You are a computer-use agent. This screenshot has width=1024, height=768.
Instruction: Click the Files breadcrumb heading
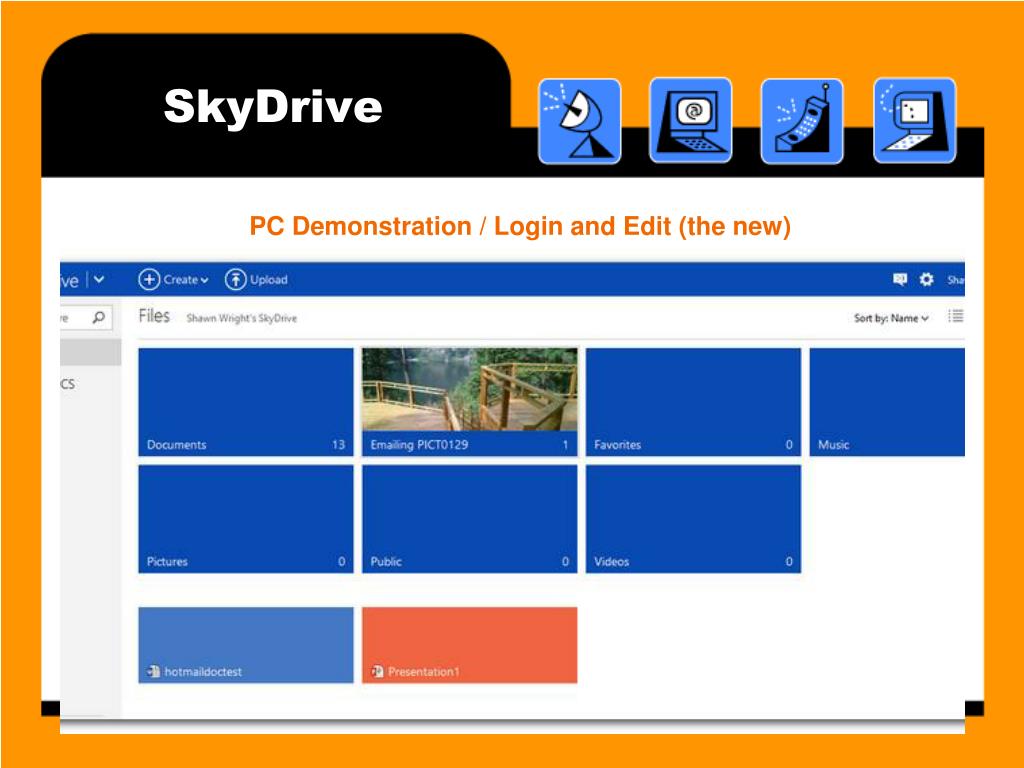[x=154, y=316]
